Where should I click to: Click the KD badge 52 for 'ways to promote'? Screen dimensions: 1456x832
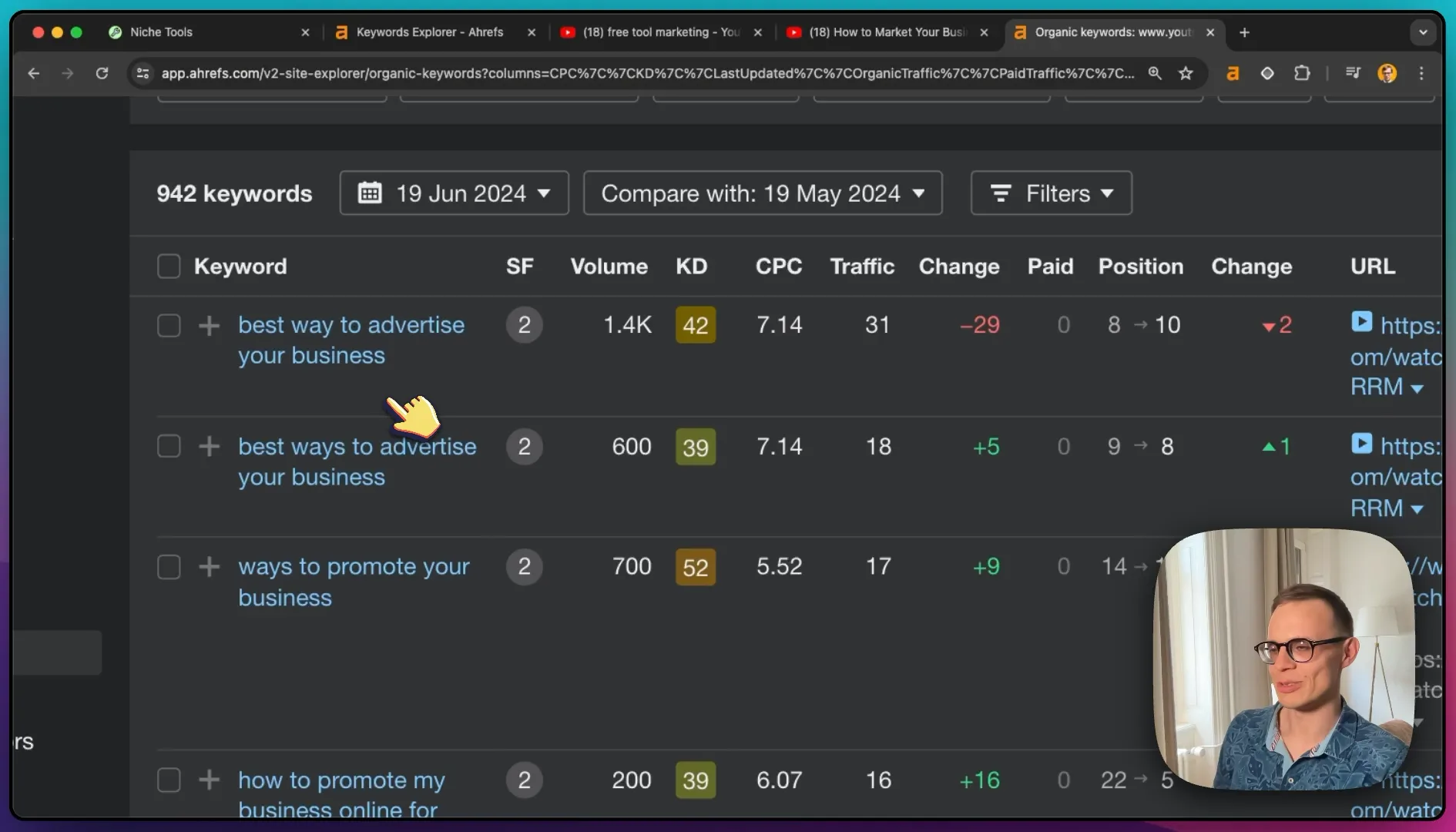[696, 567]
